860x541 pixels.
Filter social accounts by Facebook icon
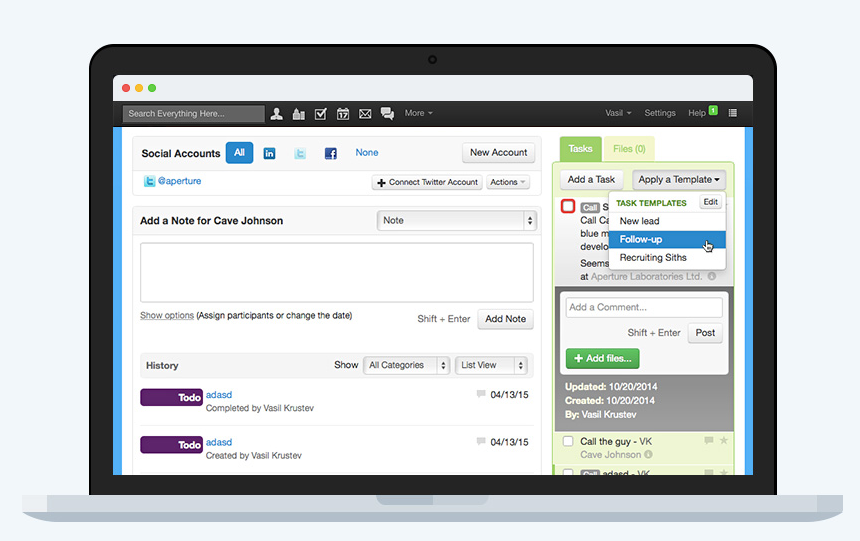pyautogui.click(x=330, y=153)
